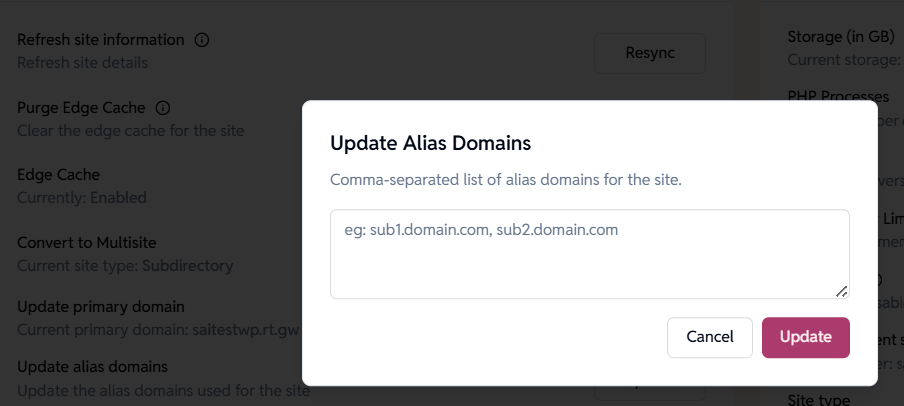The height and width of the screenshot is (406, 904).
Task: Select the Convert to Multisite label
Action: (87, 243)
